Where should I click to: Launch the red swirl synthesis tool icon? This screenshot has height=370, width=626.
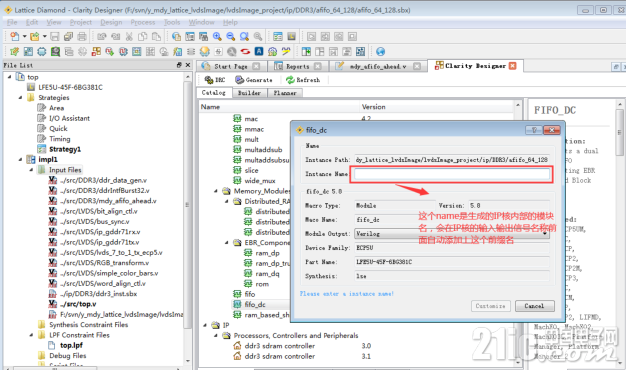(x=245, y=51)
